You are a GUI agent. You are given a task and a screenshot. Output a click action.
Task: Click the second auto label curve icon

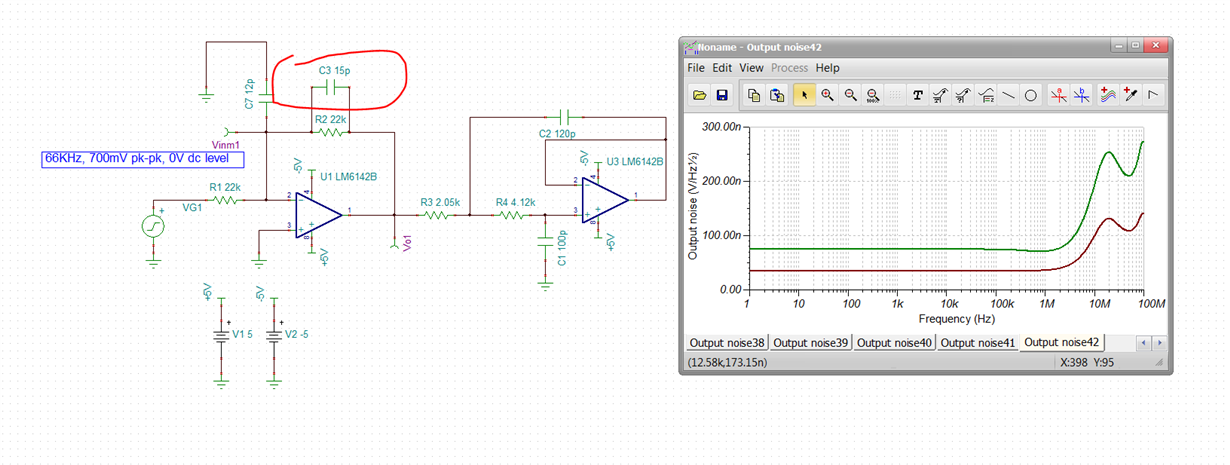coord(962,95)
